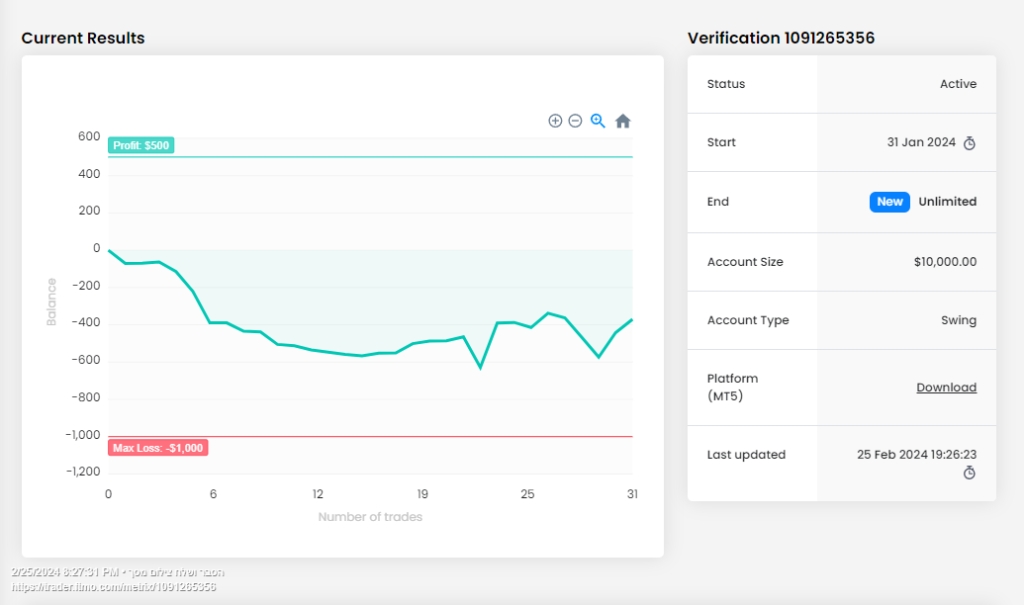Image resolution: width=1024 pixels, height=605 pixels.
Task: Click the Profit: $500 label
Action: [x=141, y=145]
